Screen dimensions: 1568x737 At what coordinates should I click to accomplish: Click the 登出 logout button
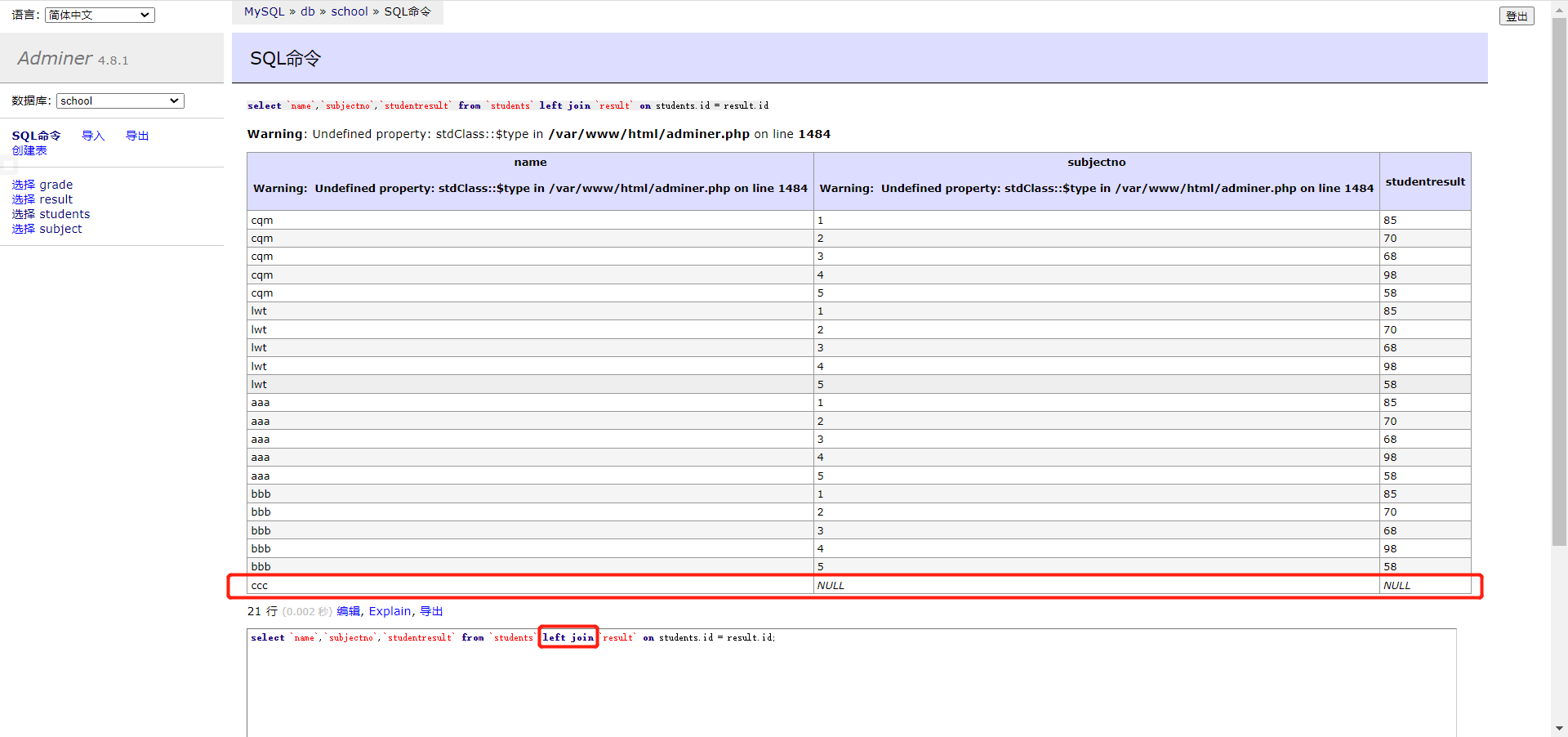(x=1517, y=16)
